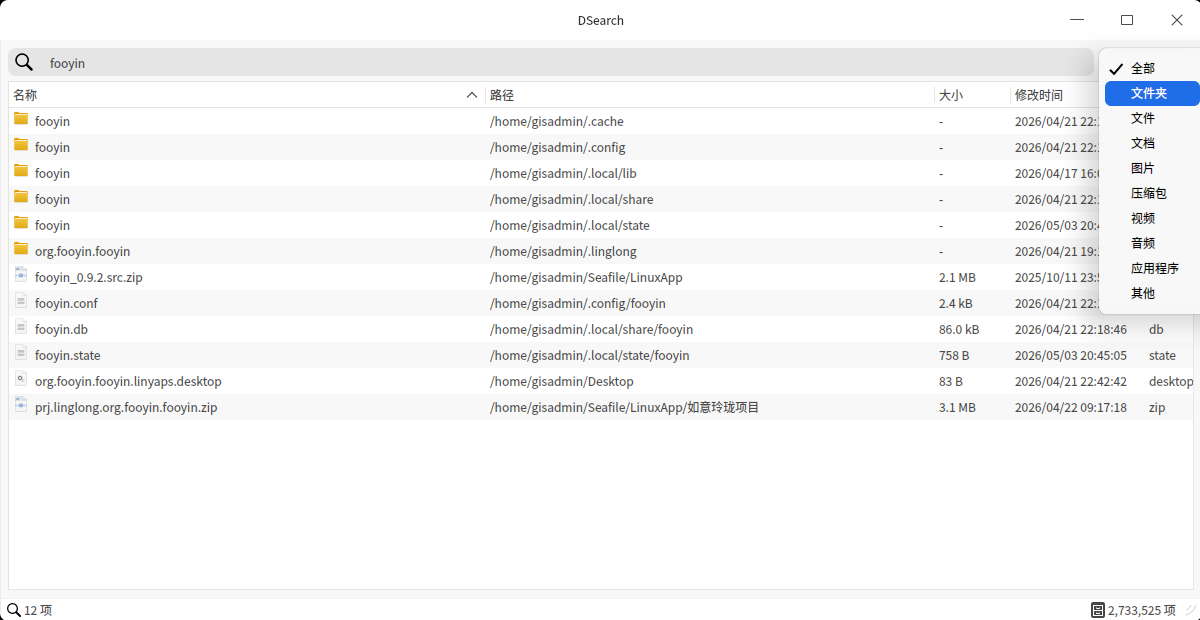Select 其他 in the filter menu
Image resolution: width=1200 pixels, height=620 pixels.
coord(1152,293)
